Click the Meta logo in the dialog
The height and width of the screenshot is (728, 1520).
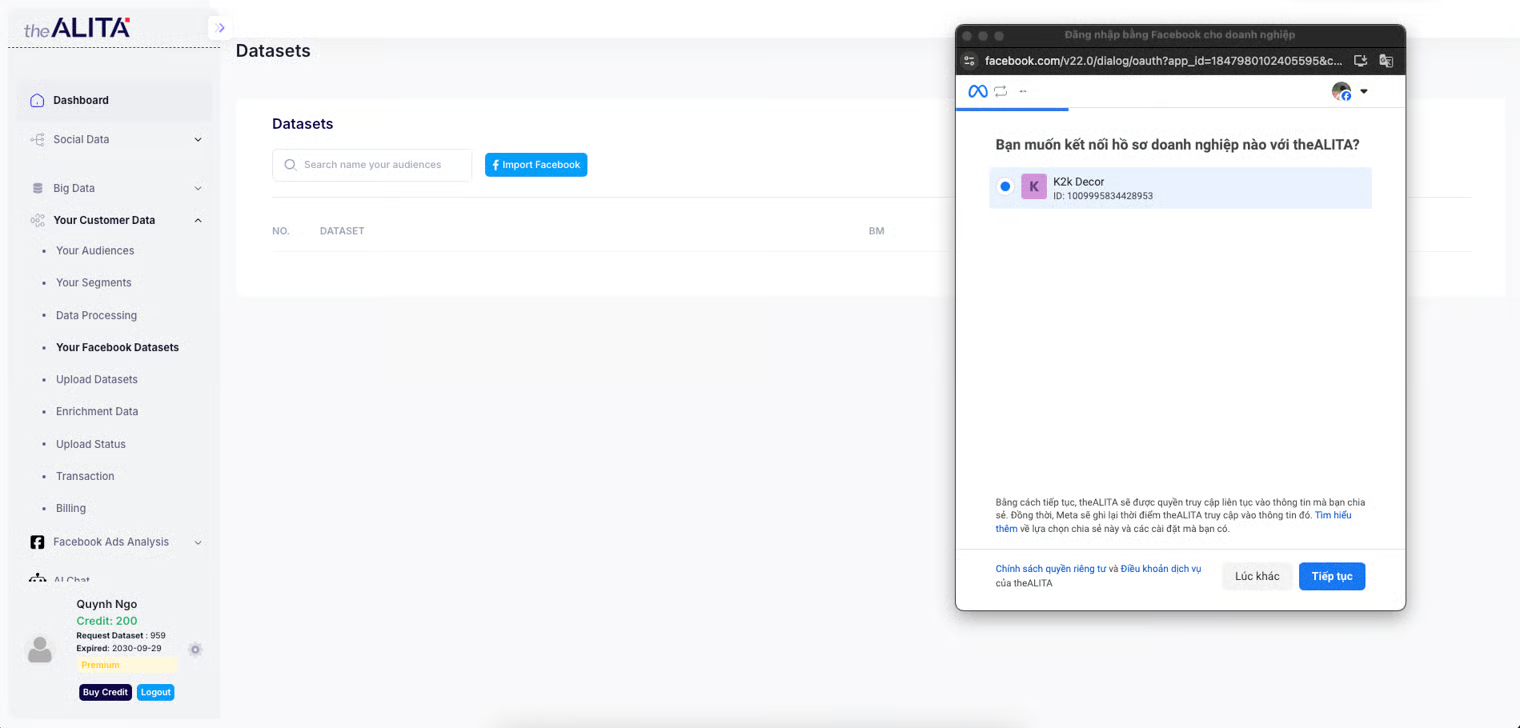(x=977, y=91)
